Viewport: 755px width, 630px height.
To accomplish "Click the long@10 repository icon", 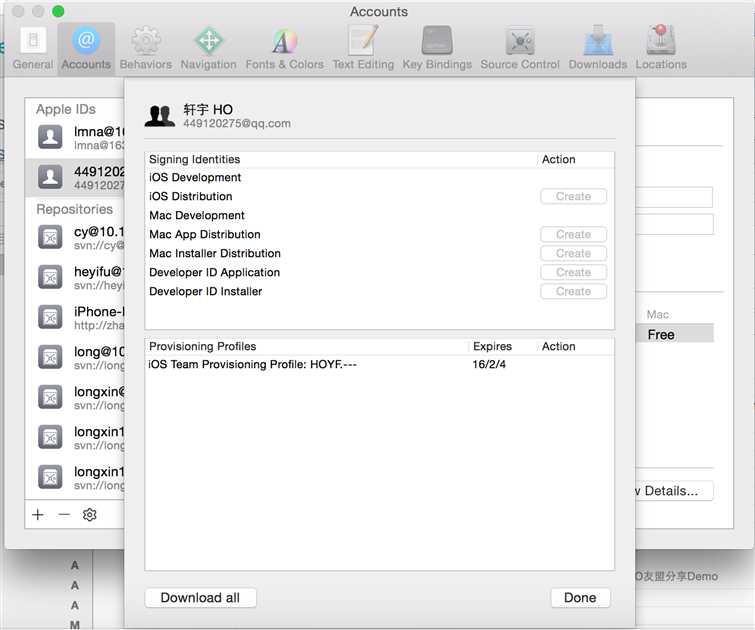I will 50,357.
